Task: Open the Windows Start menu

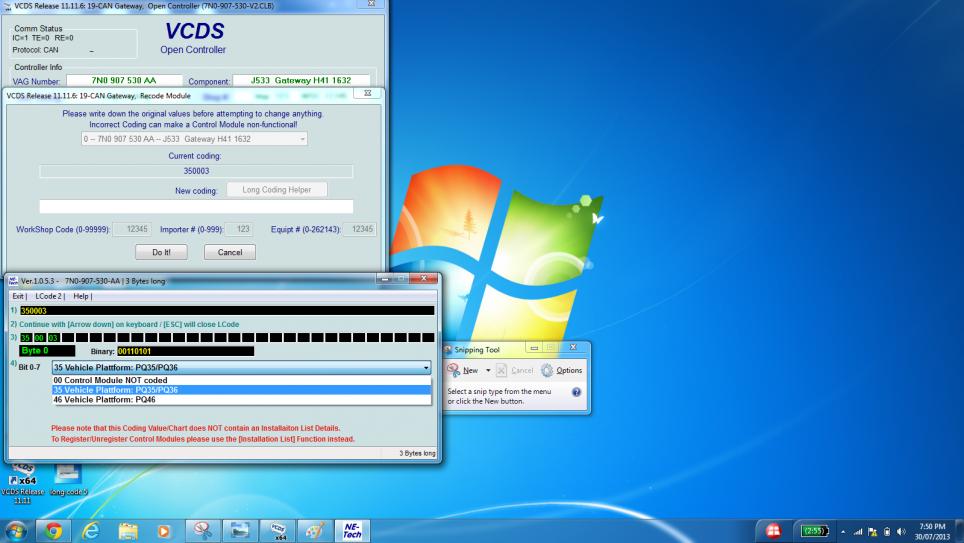Action: click(x=15, y=530)
